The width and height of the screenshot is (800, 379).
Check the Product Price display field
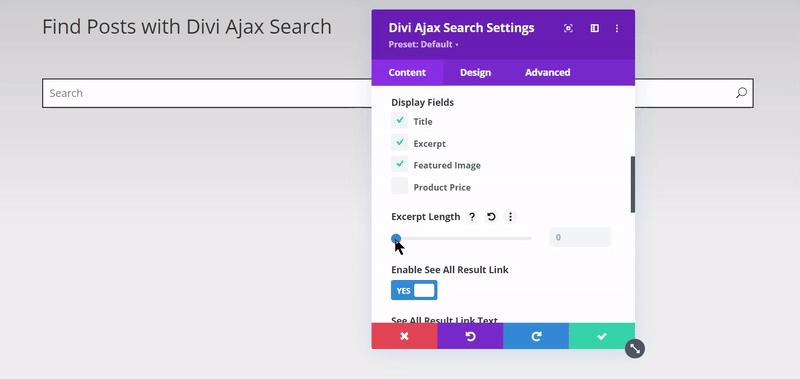[399, 186]
